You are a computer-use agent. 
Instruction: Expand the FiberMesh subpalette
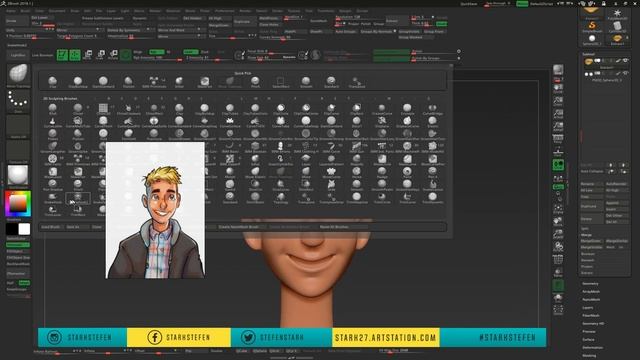click(x=591, y=316)
